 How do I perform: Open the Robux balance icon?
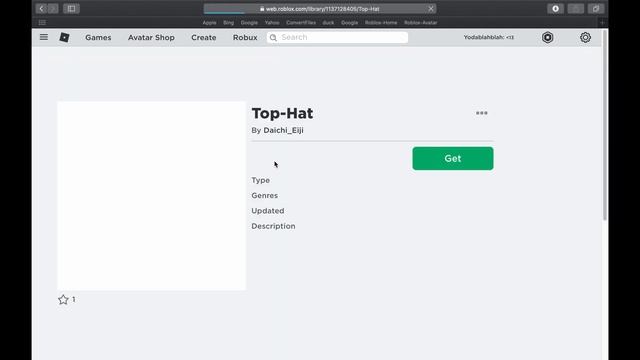point(547,37)
